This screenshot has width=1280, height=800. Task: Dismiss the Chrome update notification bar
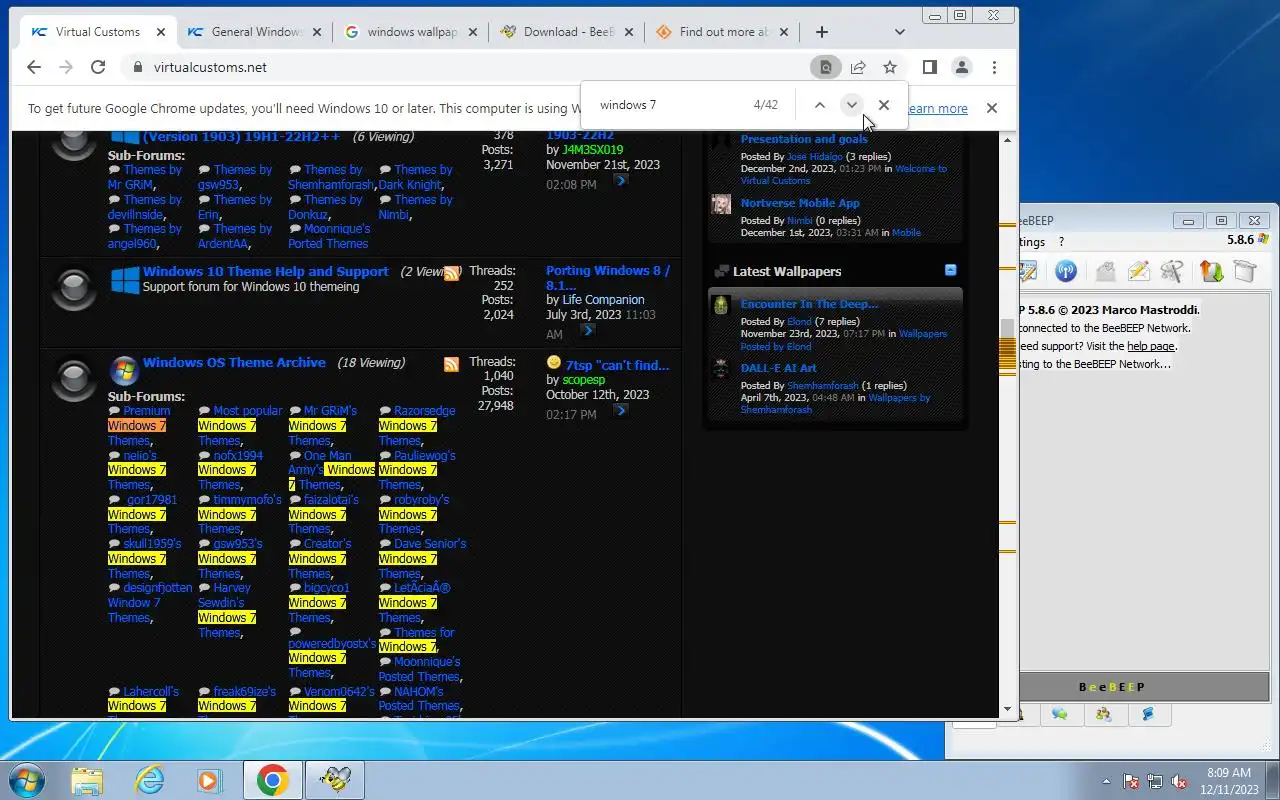click(x=991, y=108)
